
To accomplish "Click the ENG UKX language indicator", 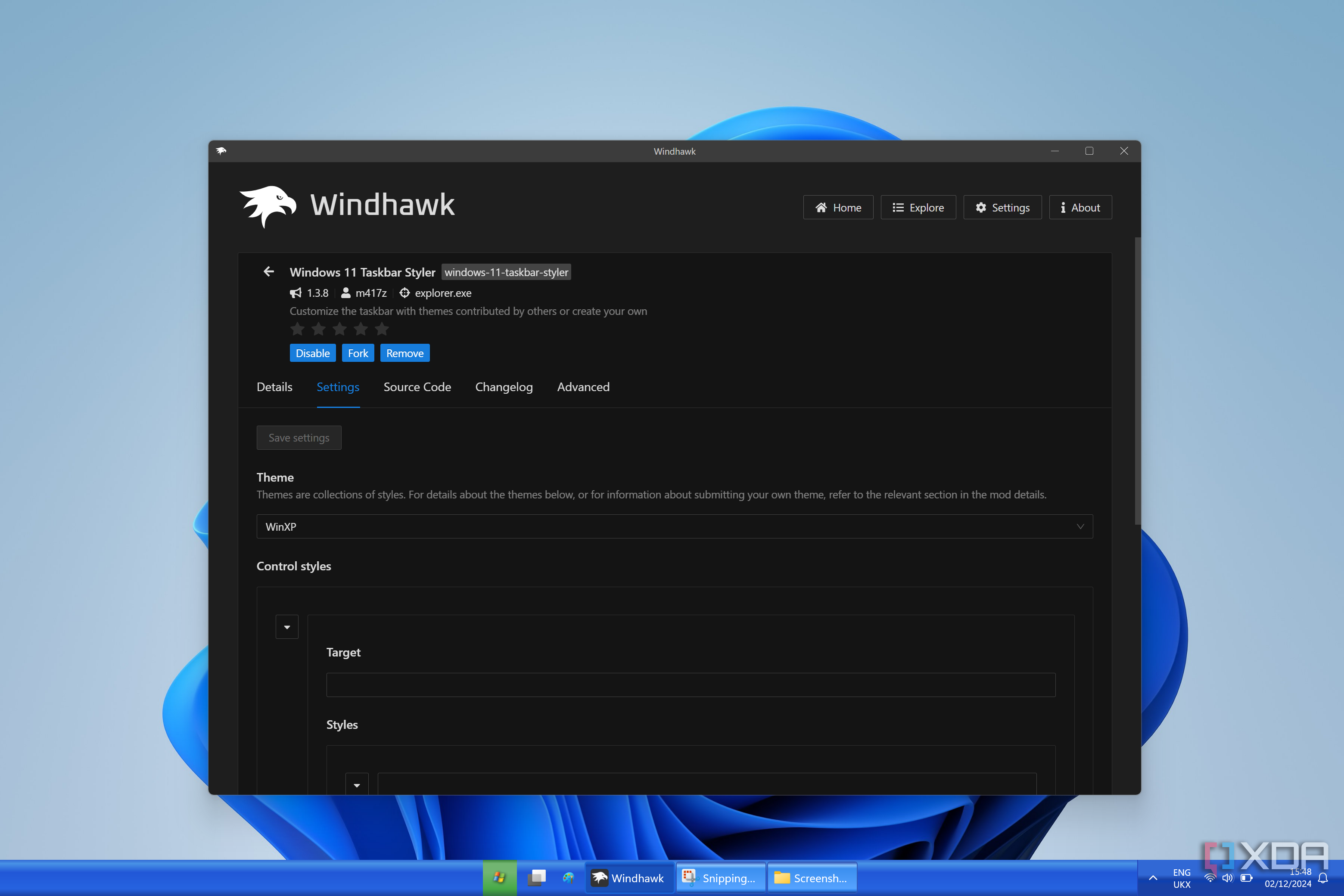I will pyautogui.click(x=1182, y=878).
